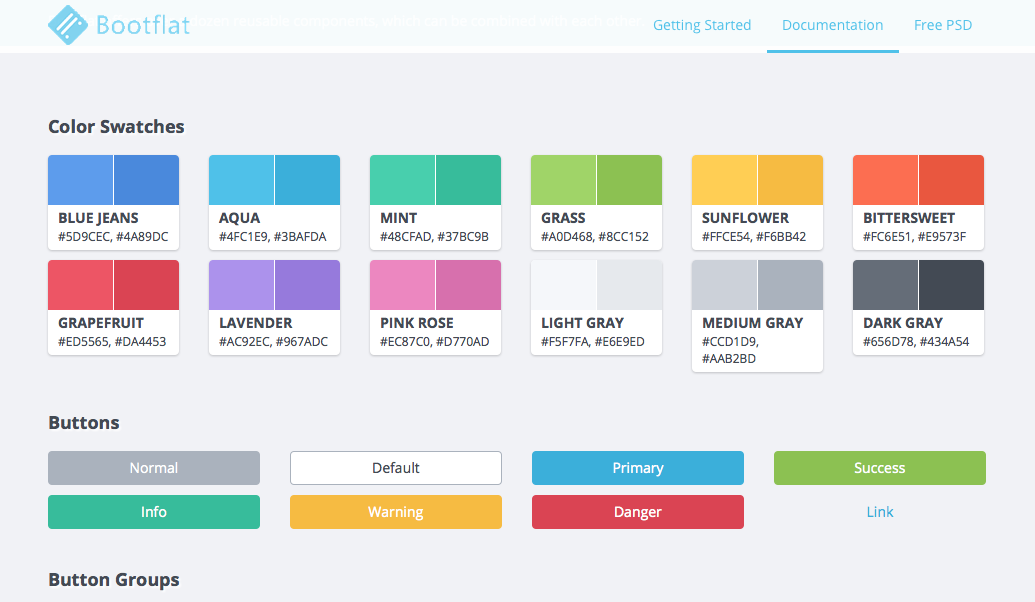This screenshot has height=602, width=1035.
Task: Click the Danger red button
Action: [x=638, y=512]
